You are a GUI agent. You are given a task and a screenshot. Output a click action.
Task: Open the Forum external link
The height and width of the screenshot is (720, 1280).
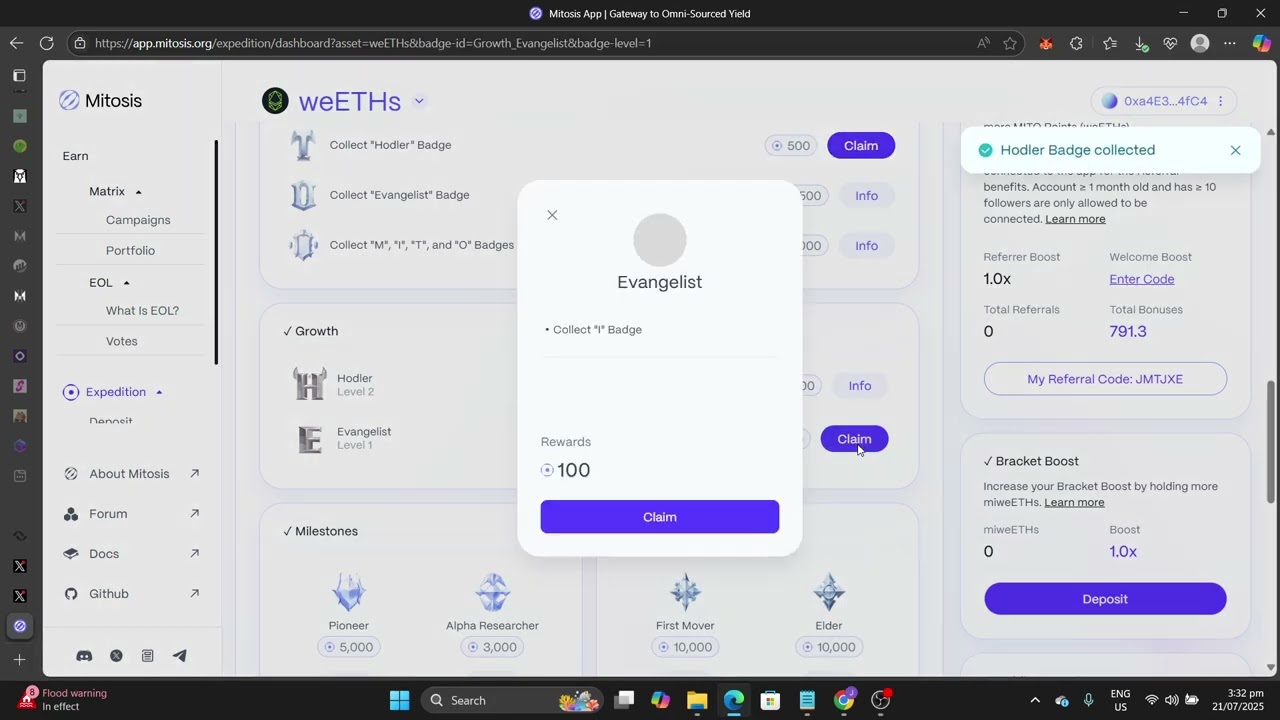[130, 514]
